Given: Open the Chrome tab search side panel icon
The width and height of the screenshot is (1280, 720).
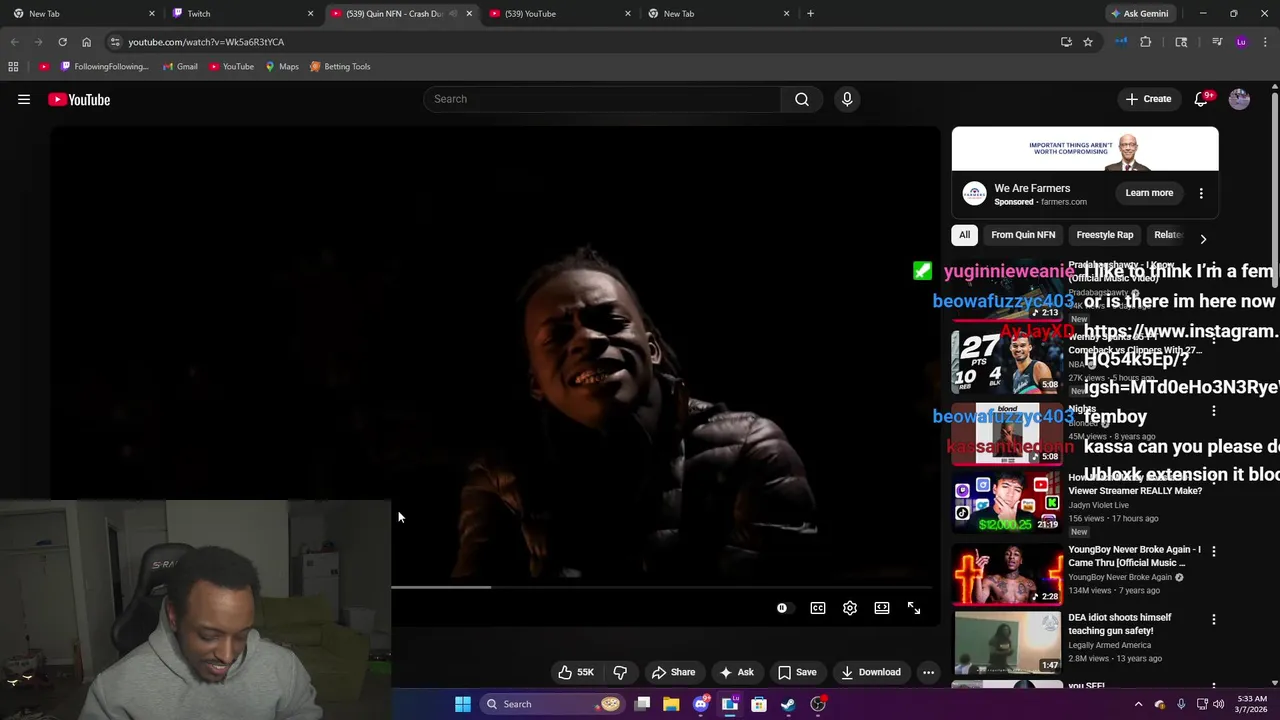Looking at the screenshot, I should tap(1181, 42).
